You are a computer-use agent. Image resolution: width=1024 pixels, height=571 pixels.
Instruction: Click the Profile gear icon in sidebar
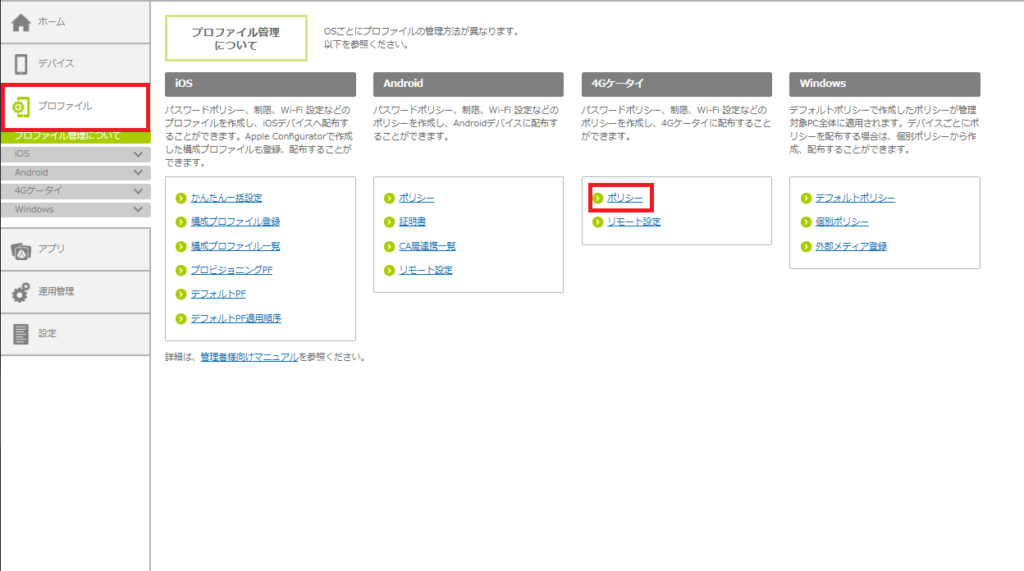pos(21,106)
